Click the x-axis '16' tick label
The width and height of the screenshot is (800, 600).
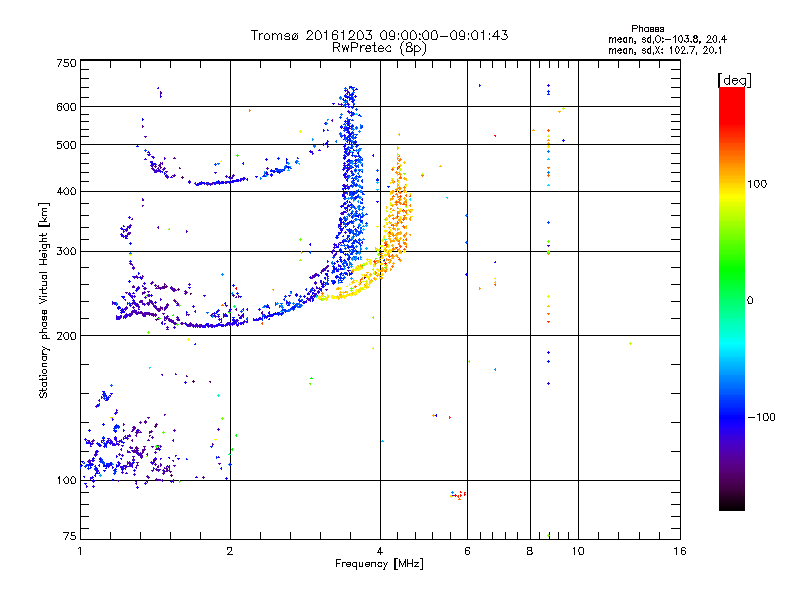click(680, 551)
